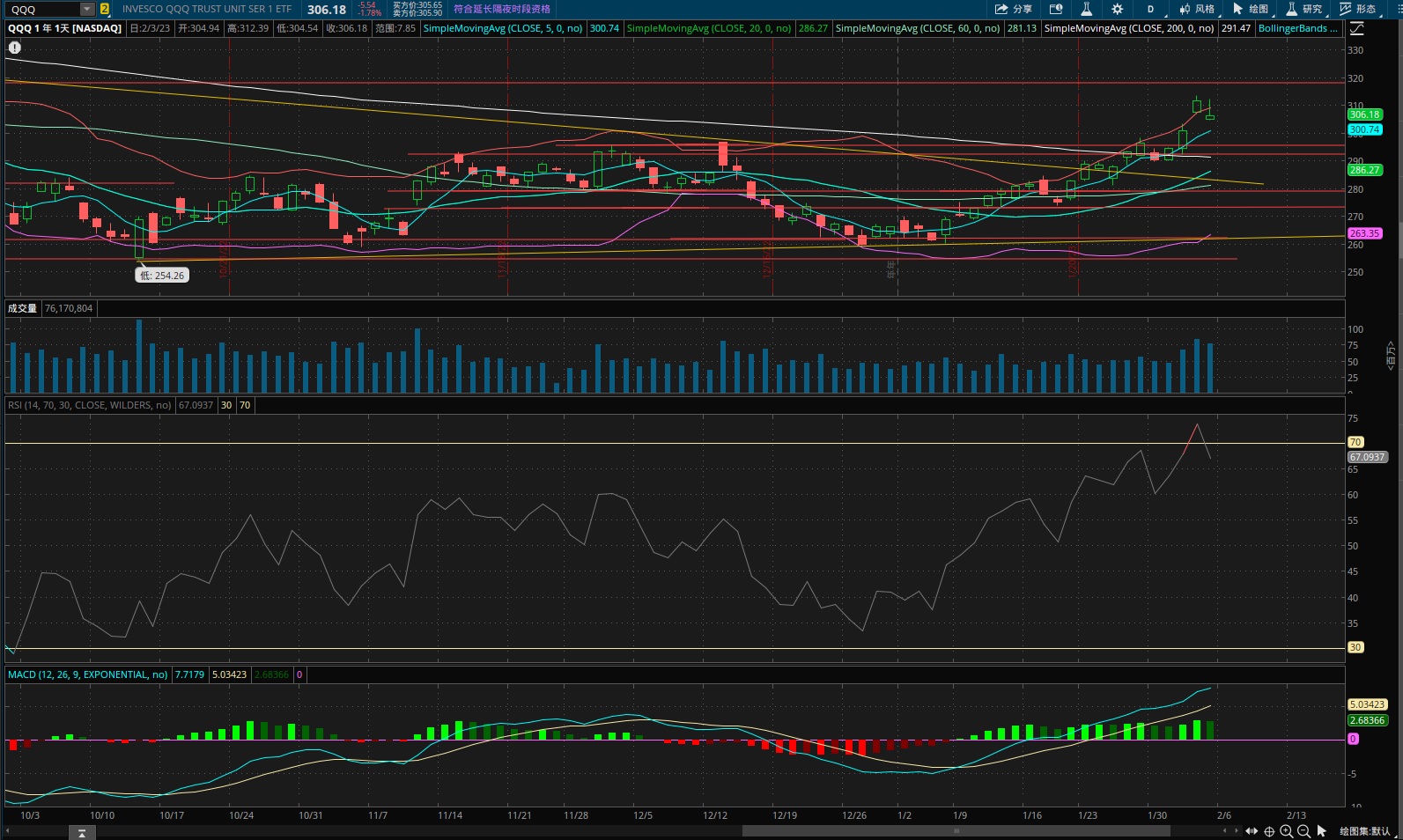Click the QQQ symbol input field
Screen dimensions: 1403x840
point(43,9)
